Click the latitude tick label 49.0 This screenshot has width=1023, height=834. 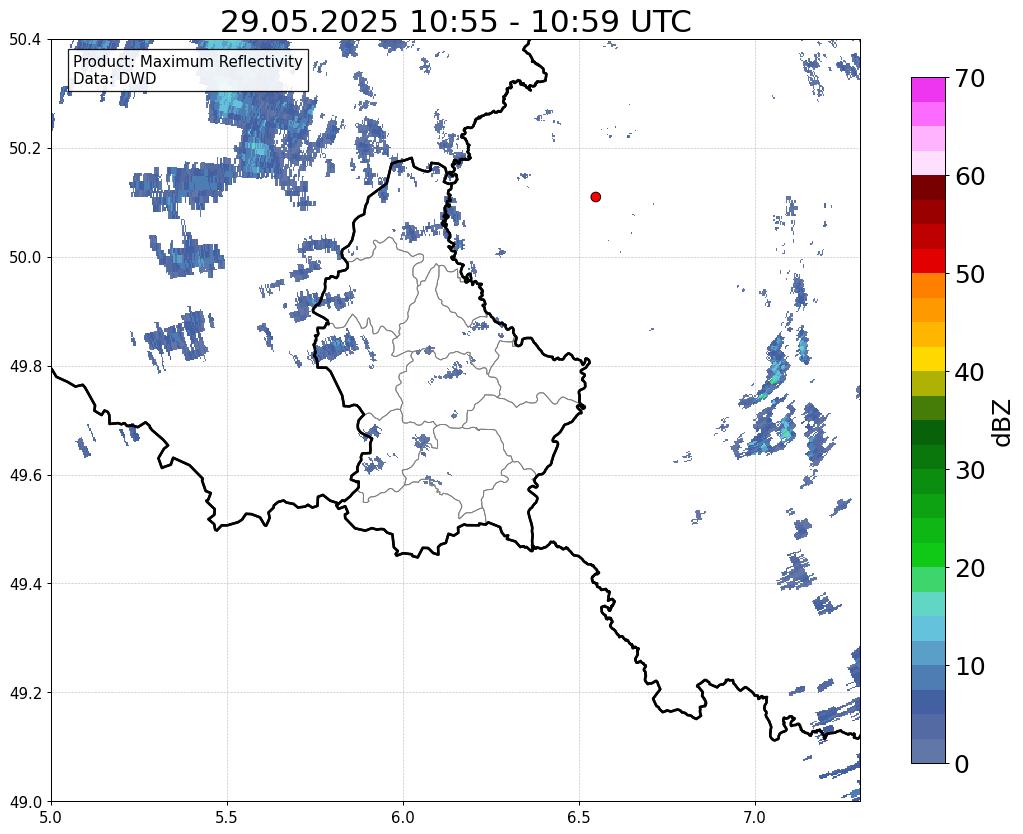pyautogui.click(x=25, y=802)
